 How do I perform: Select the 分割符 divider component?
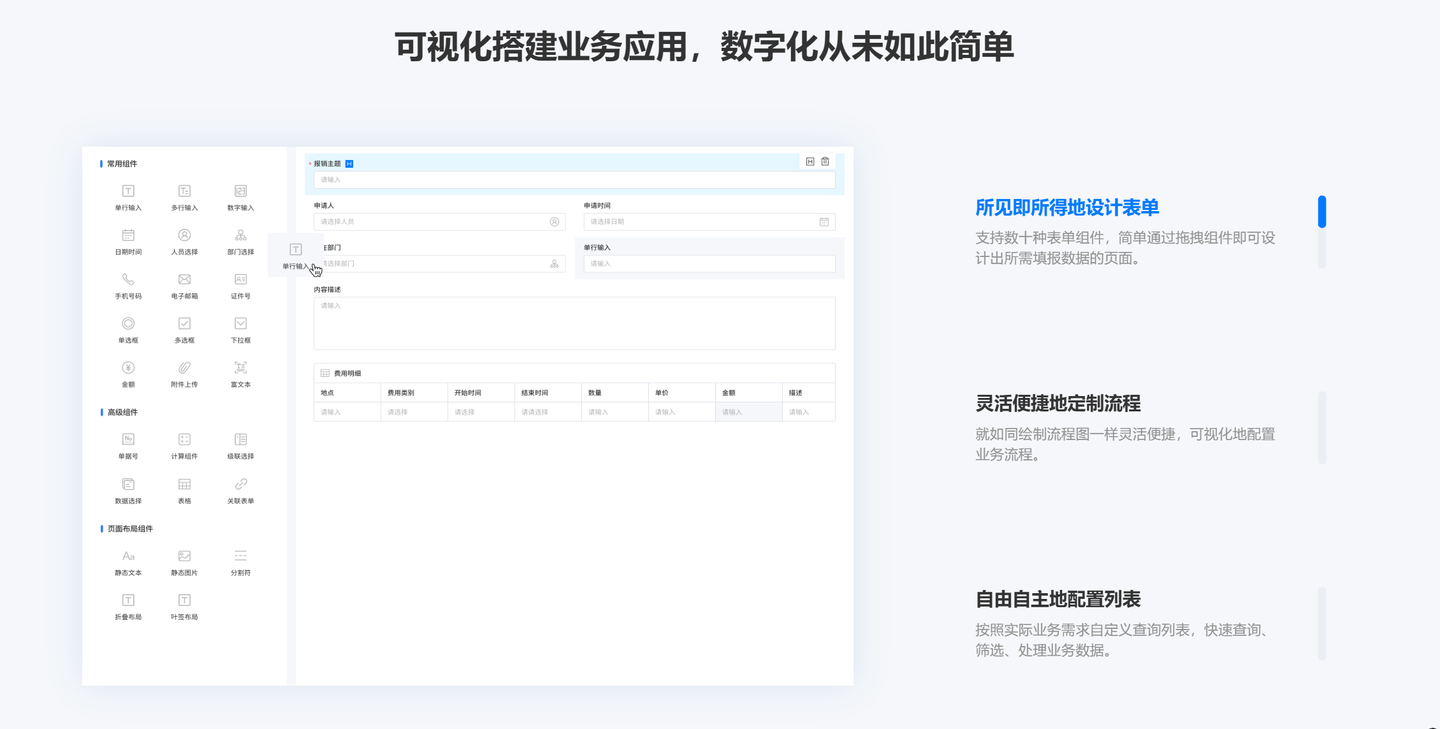point(240,563)
